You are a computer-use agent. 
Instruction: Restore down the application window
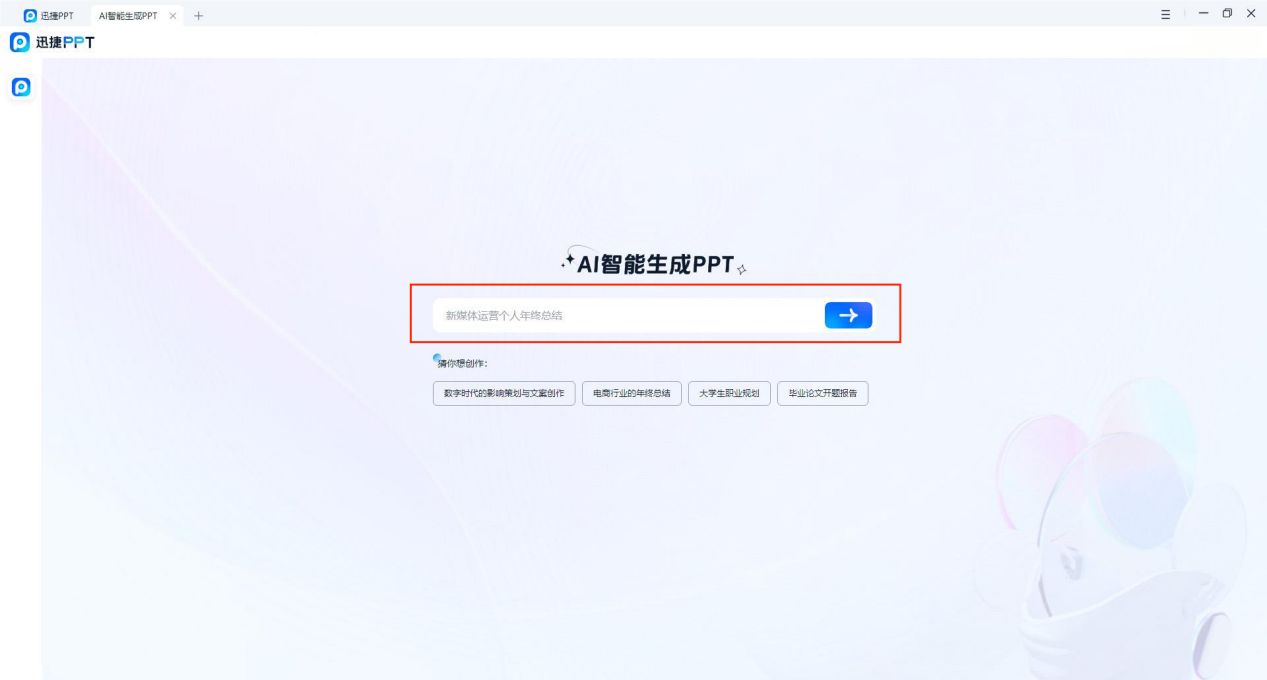1226,15
